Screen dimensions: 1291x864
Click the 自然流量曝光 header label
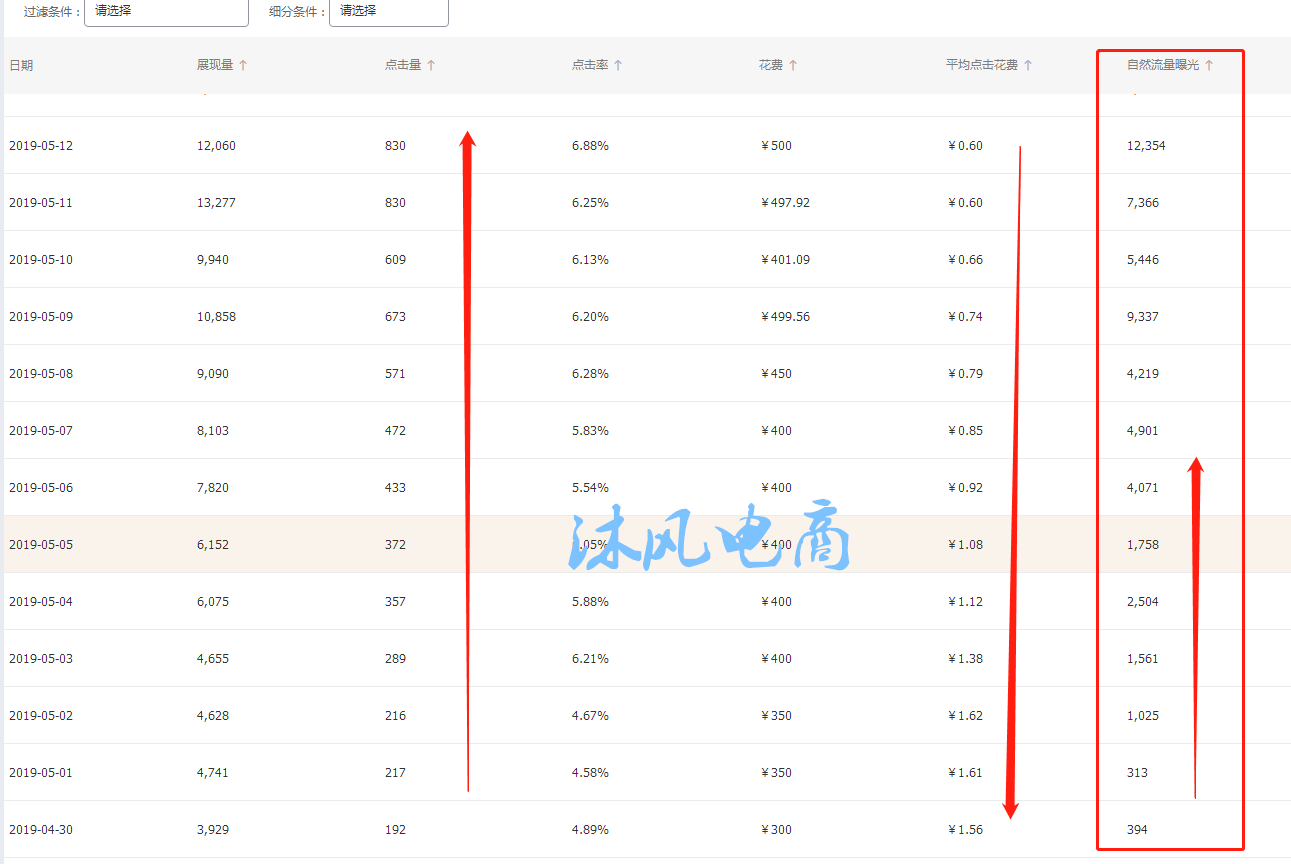pyautogui.click(x=1163, y=65)
